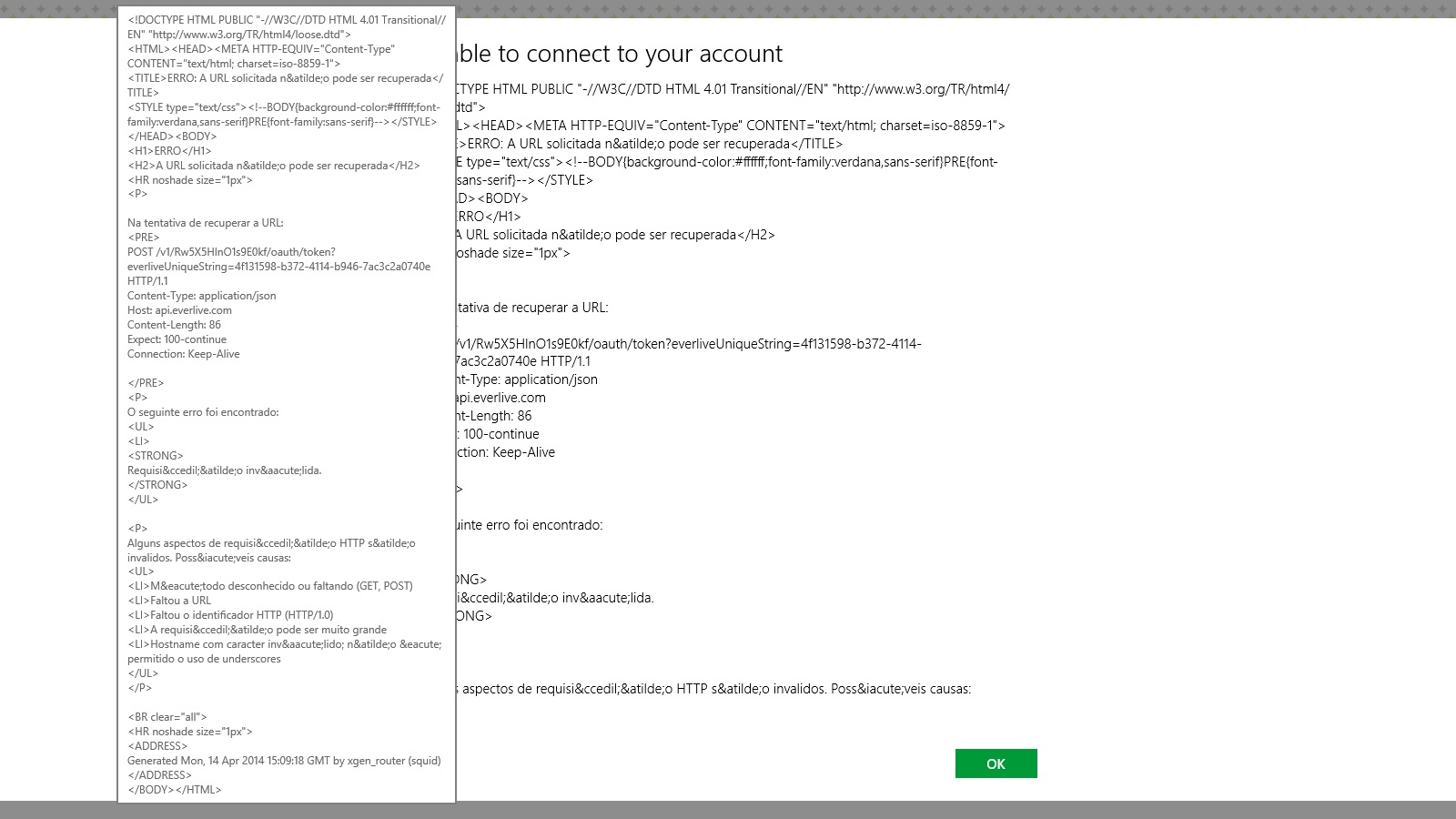
Task: Click 'Na tentativa de recuperar a URL' in tooltip
Action: tap(205, 223)
